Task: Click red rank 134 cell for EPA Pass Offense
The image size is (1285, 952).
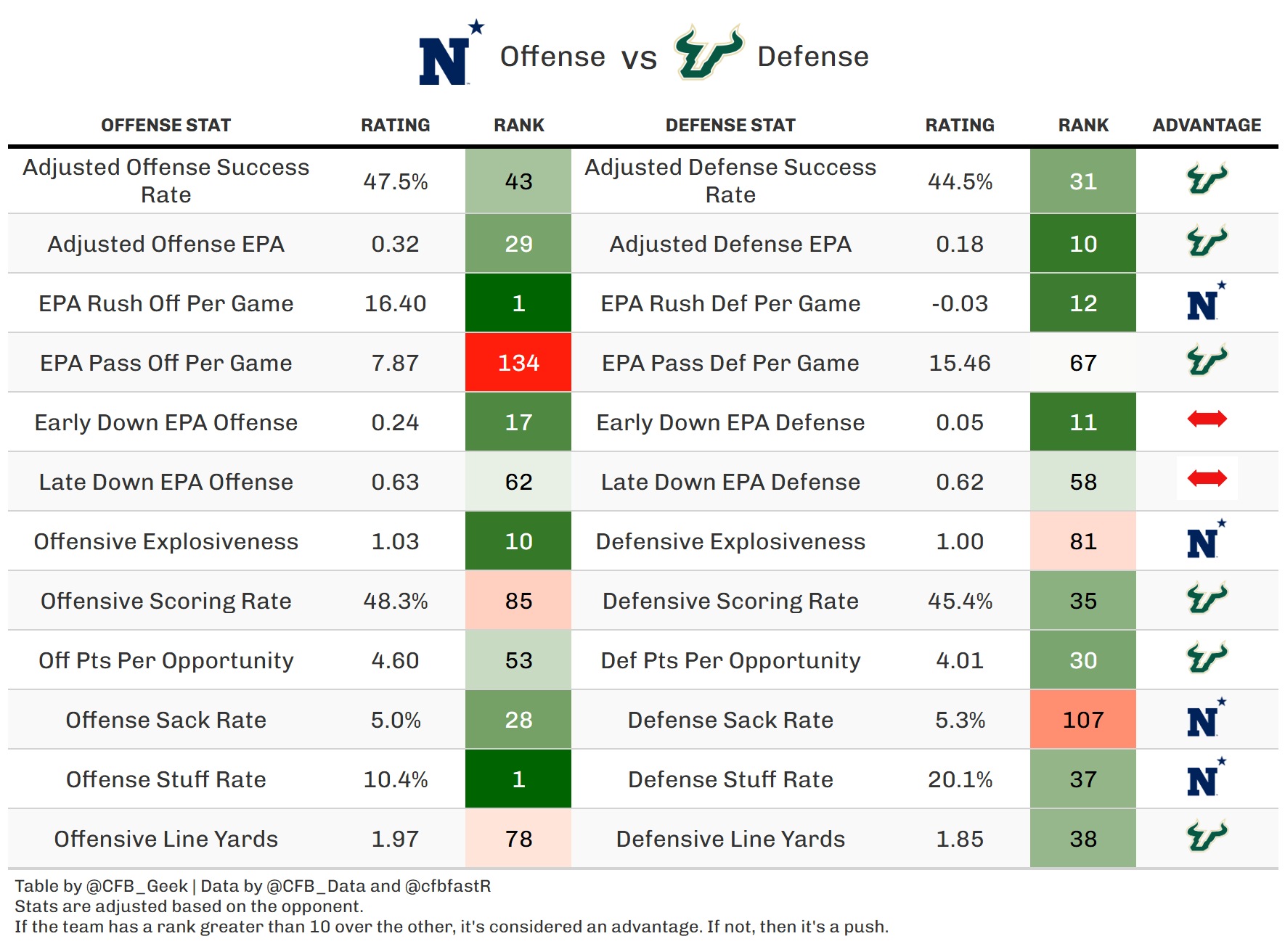Action: (x=518, y=363)
